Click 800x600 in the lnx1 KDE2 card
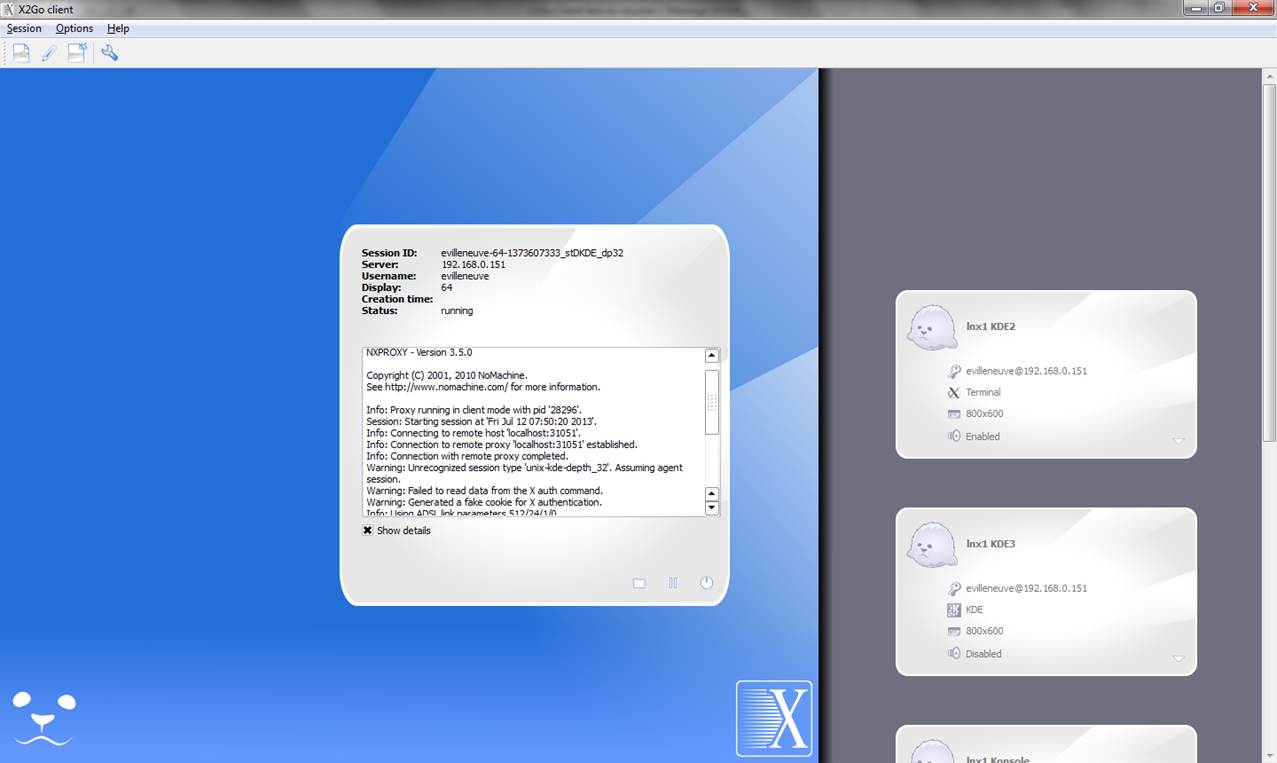The height and width of the screenshot is (763, 1277). (x=985, y=414)
